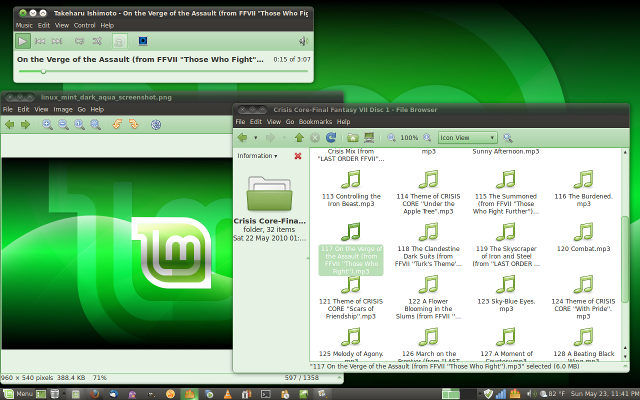Screen dimensions: 640x400
Task: Click the round blue icon in image viewer toolbar
Action: (x=156, y=124)
